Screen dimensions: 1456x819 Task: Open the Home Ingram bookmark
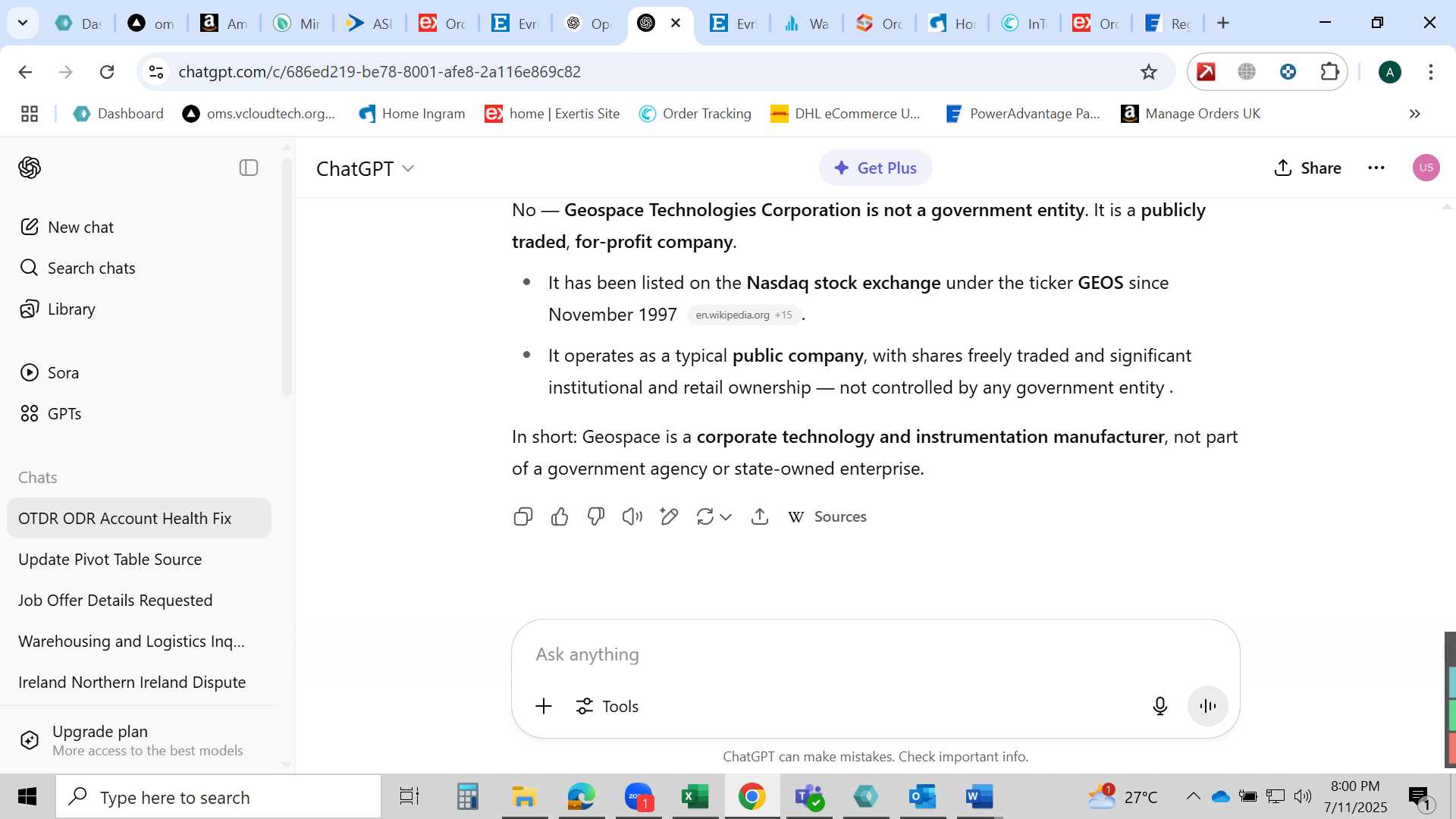[412, 114]
